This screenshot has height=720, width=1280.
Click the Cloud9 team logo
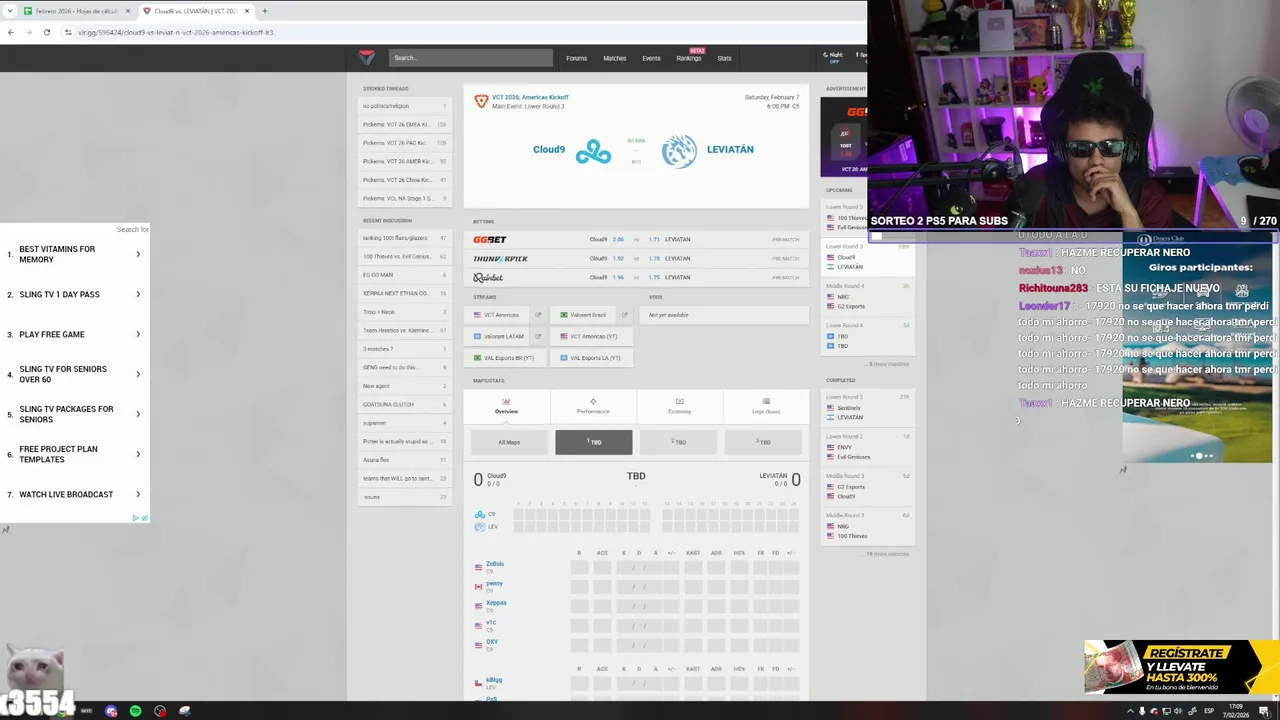coord(593,151)
